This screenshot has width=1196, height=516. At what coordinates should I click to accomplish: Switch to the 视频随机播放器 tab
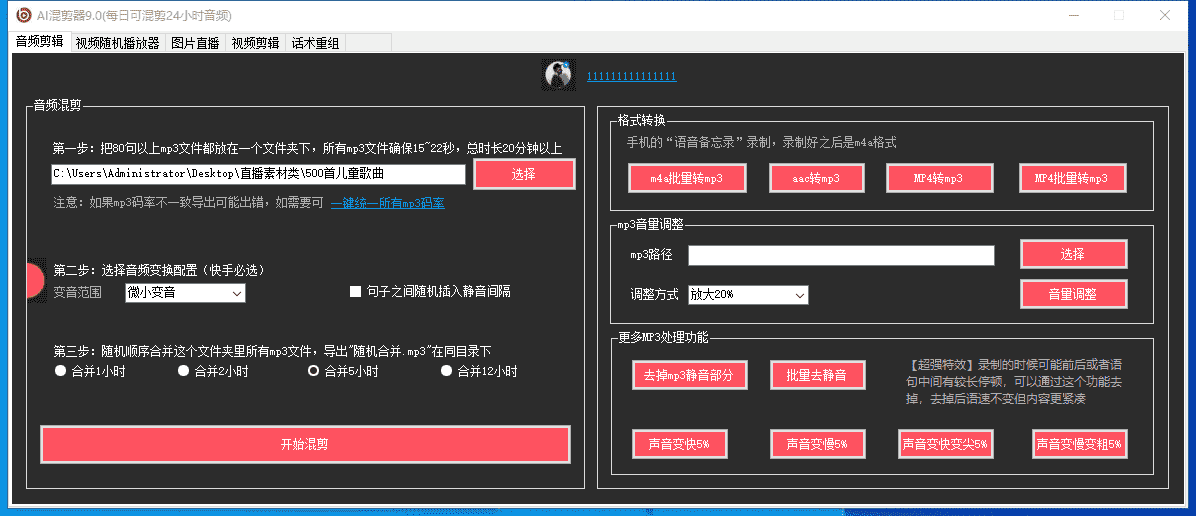(117, 43)
